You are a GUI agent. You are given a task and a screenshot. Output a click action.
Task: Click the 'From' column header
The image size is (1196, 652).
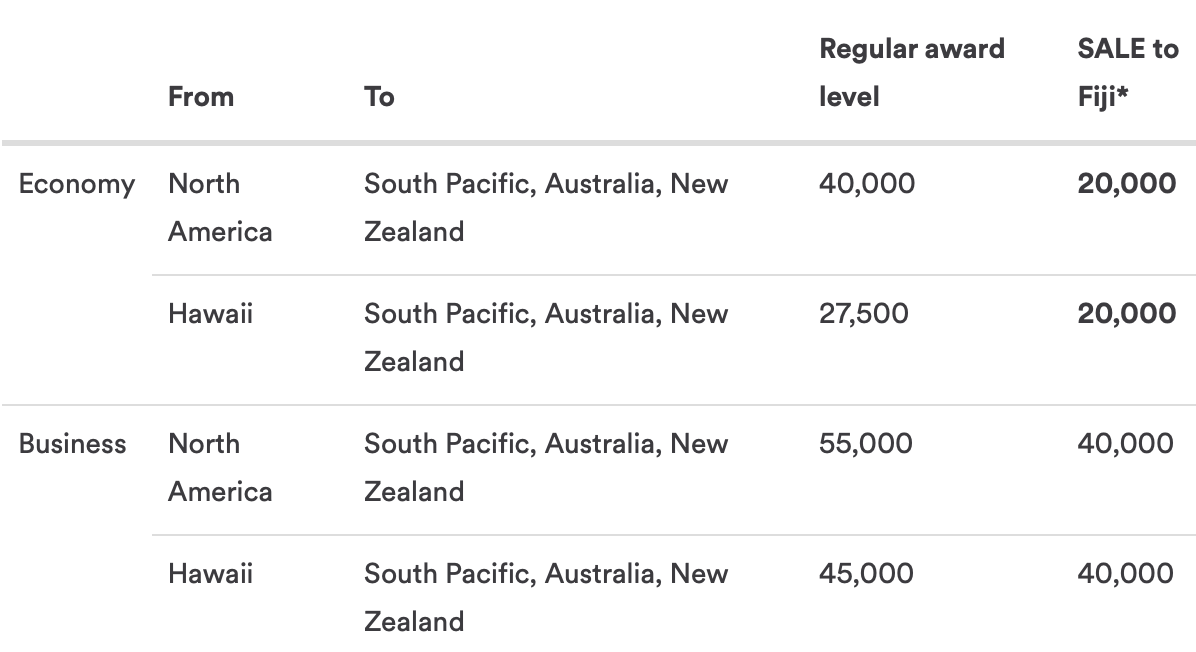(x=201, y=97)
